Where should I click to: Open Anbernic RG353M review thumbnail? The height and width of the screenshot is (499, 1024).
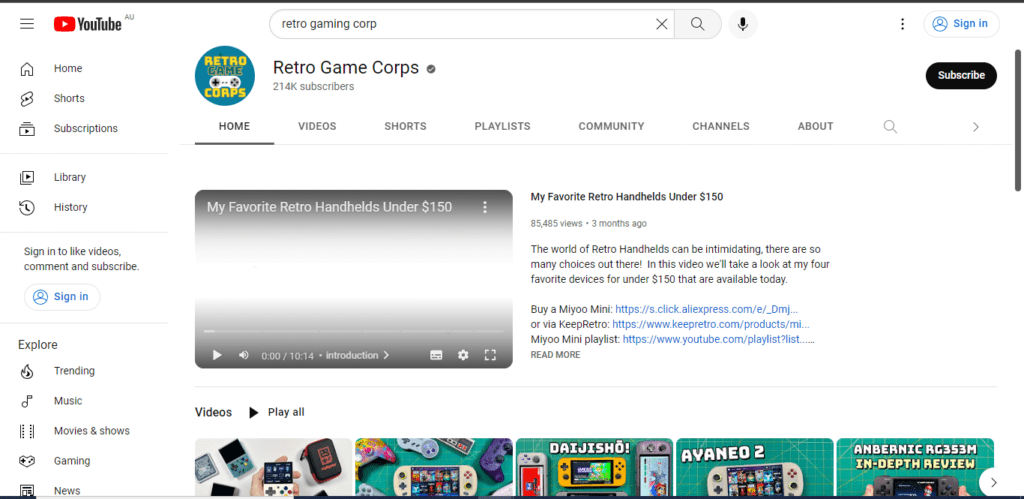click(x=915, y=467)
